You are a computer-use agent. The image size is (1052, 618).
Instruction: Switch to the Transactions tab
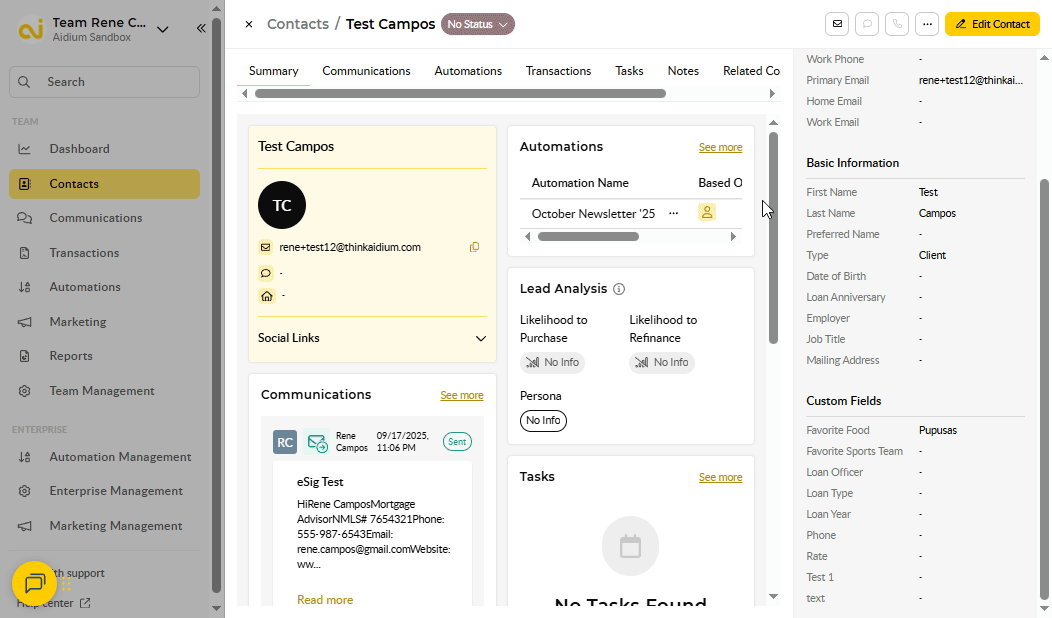558,71
